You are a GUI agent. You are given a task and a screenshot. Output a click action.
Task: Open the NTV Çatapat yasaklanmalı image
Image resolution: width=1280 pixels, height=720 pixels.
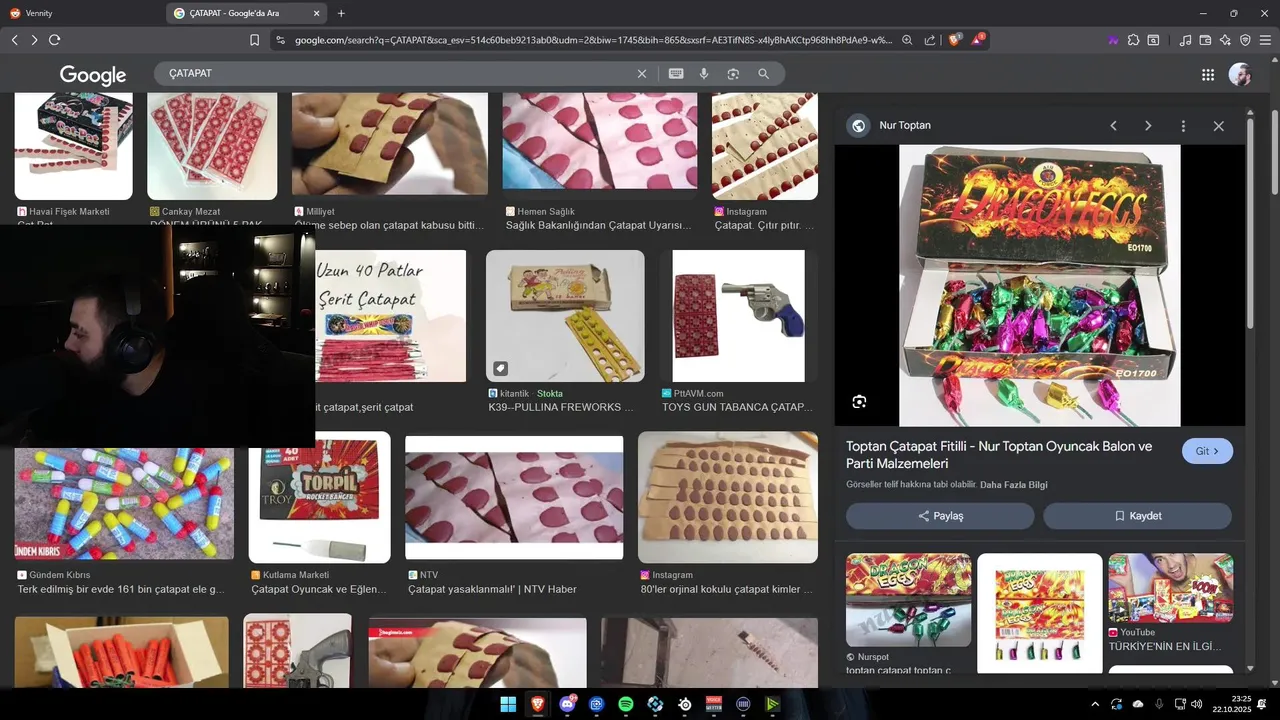pos(514,497)
